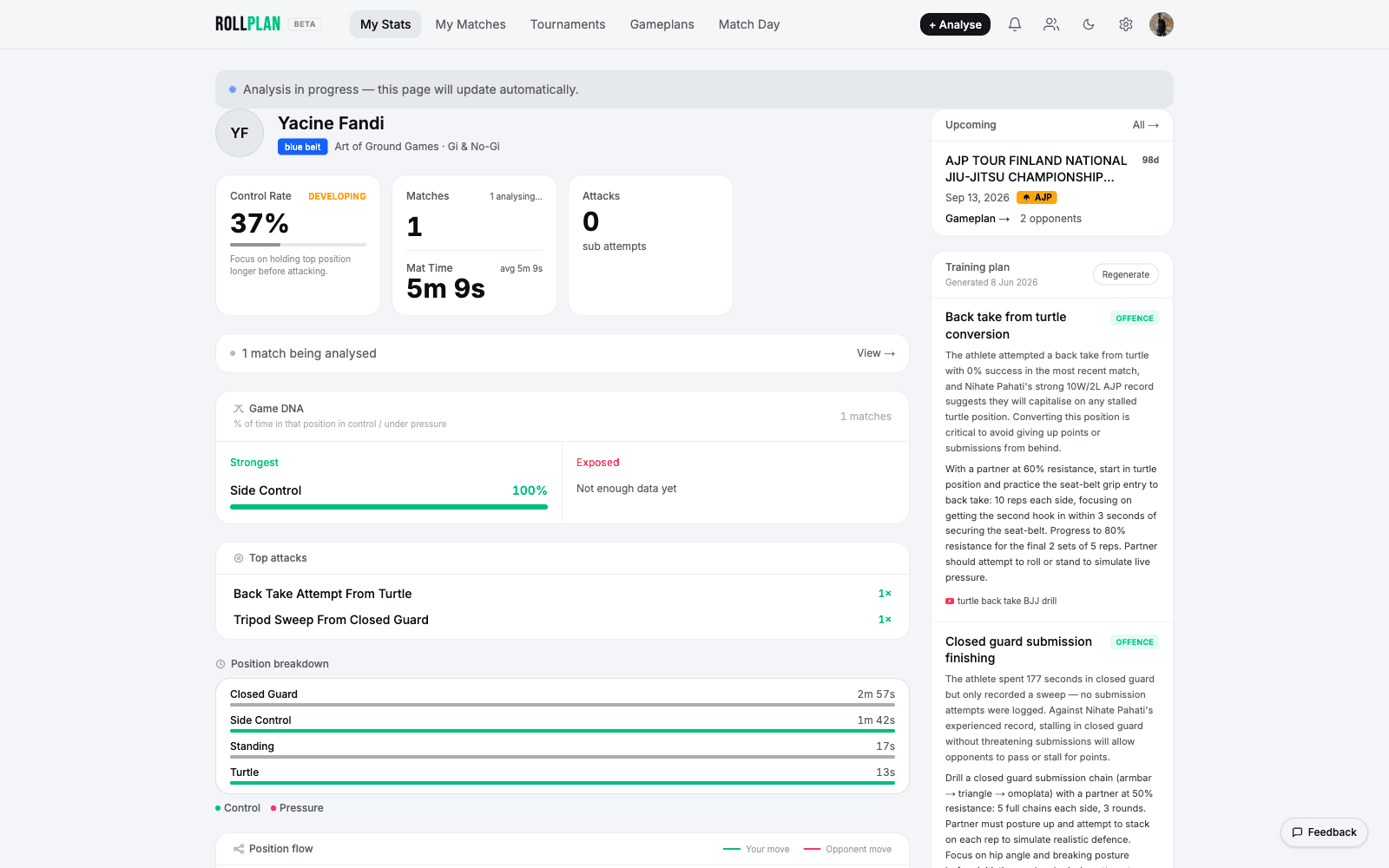Click 'Not enough data yet' under Exposed
This screenshot has height=868, width=1389.
pos(627,489)
